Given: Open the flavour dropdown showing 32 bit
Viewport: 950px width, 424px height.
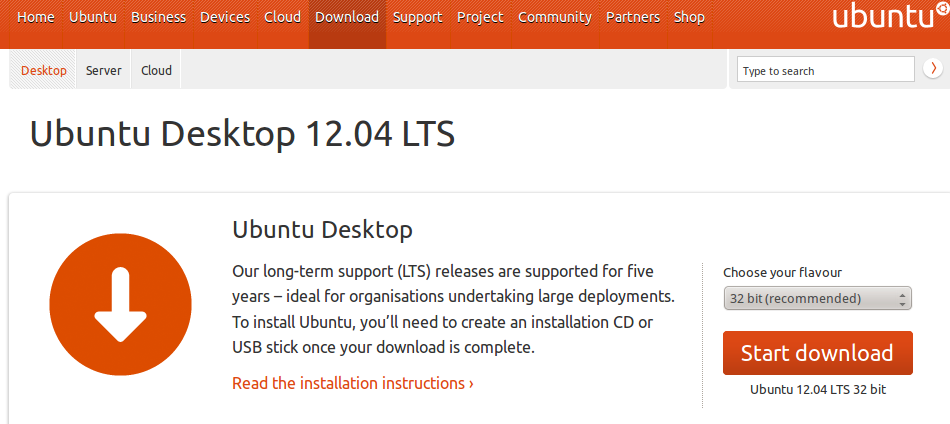Looking at the screenshot, I should tap(817, 298).
